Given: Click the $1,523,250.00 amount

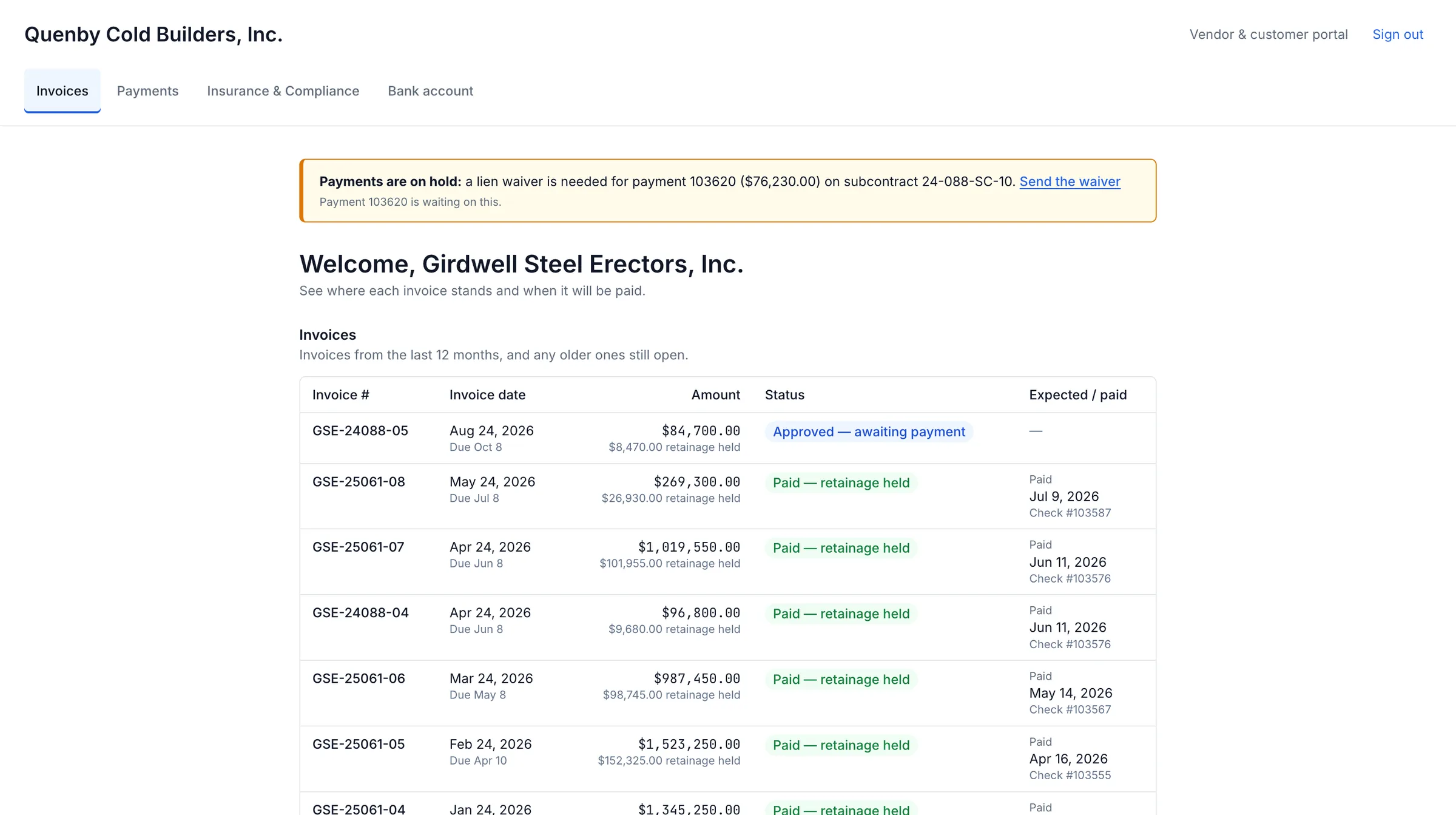Looking at the screenshot, I should (689, 744).
